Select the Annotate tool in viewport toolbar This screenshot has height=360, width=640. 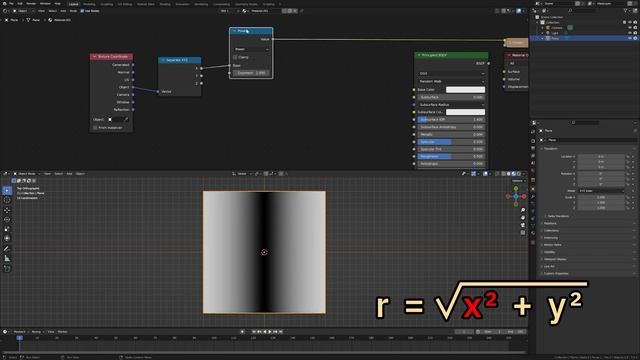pyautogui.click(x=7, y=249)
